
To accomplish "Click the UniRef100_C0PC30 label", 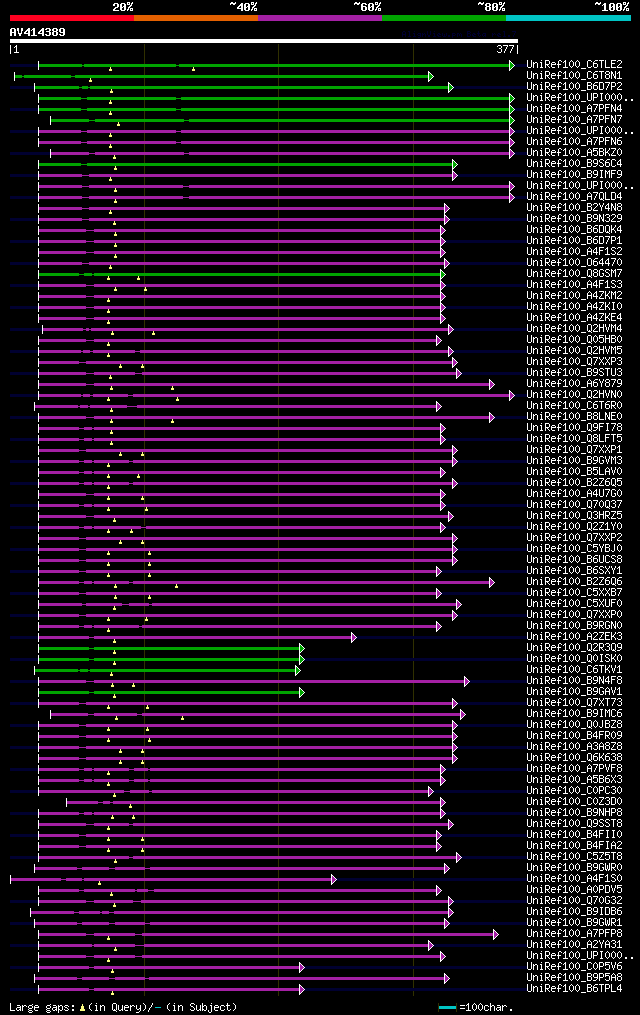I will point(574,791).
